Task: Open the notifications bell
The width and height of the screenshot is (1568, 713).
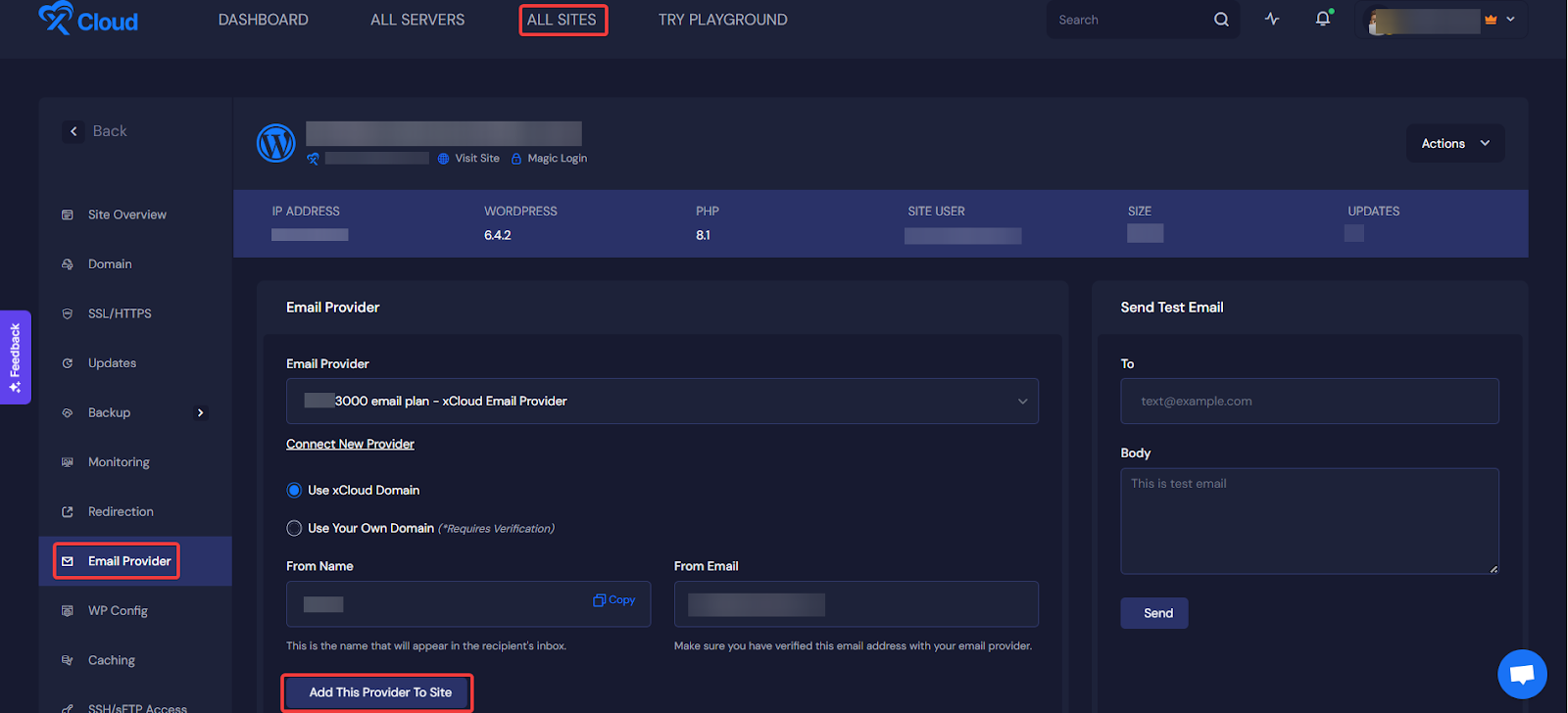Action: point(1323,19)
